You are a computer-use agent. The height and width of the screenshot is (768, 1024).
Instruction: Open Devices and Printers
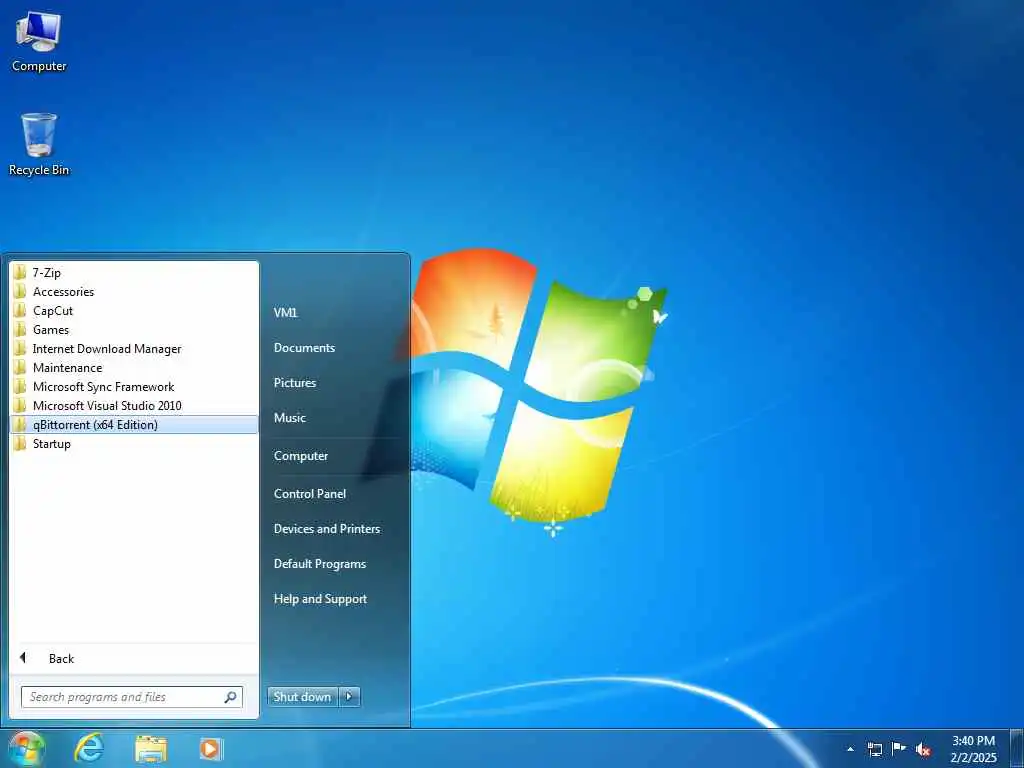pos(327,529)
